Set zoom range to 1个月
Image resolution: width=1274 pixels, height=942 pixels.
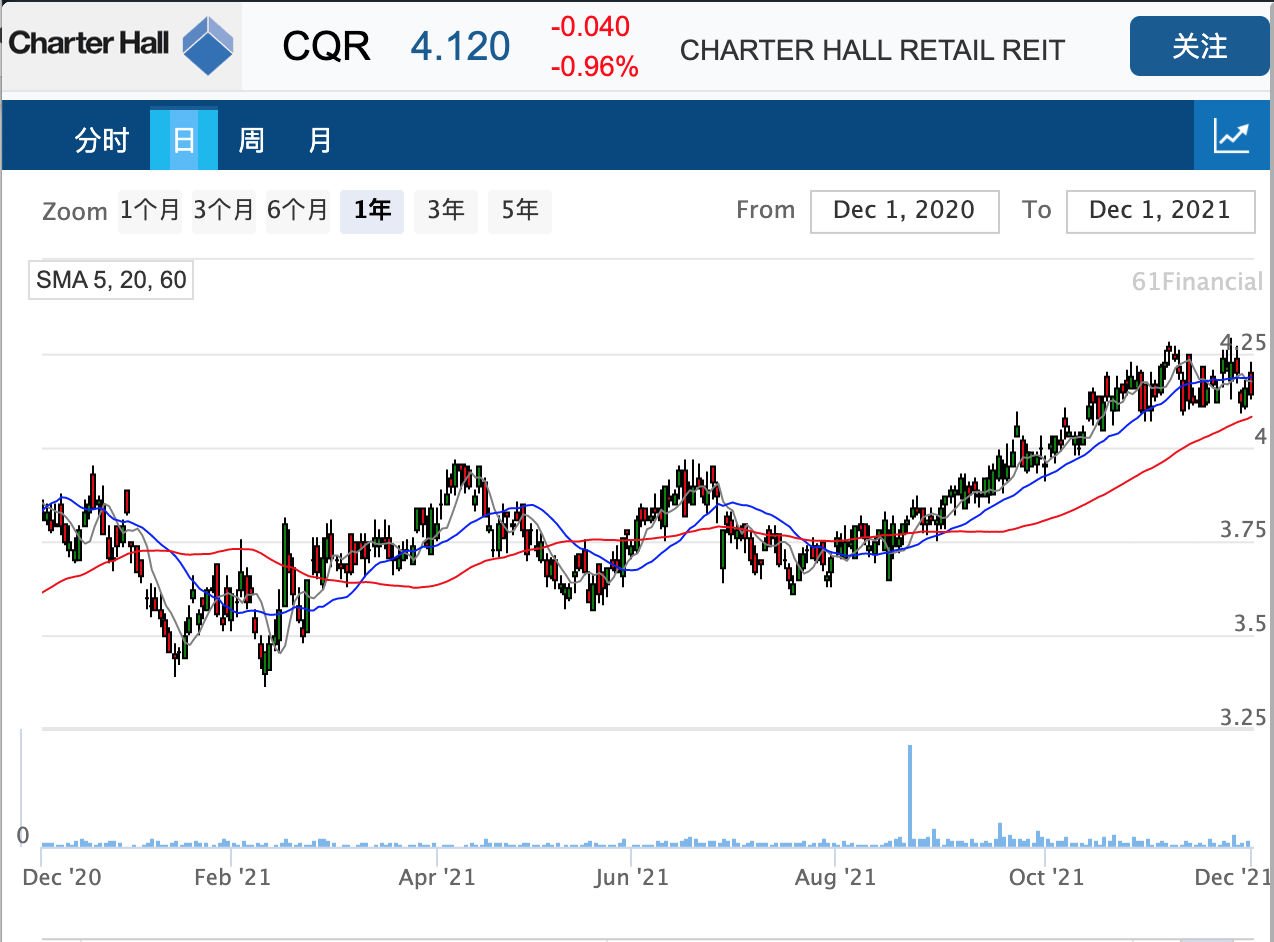[150, 211]
